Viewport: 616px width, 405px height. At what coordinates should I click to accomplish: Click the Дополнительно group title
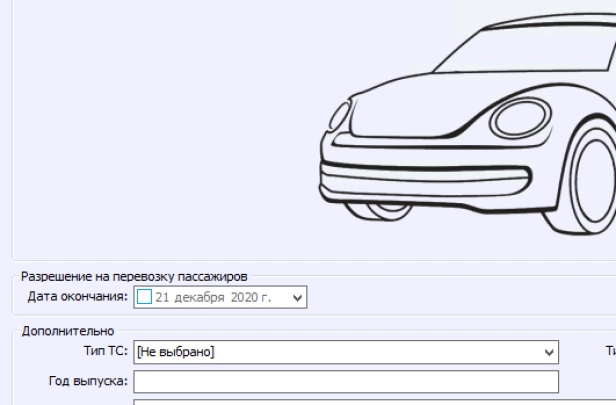pyautogui.click(x=61, y=331)
